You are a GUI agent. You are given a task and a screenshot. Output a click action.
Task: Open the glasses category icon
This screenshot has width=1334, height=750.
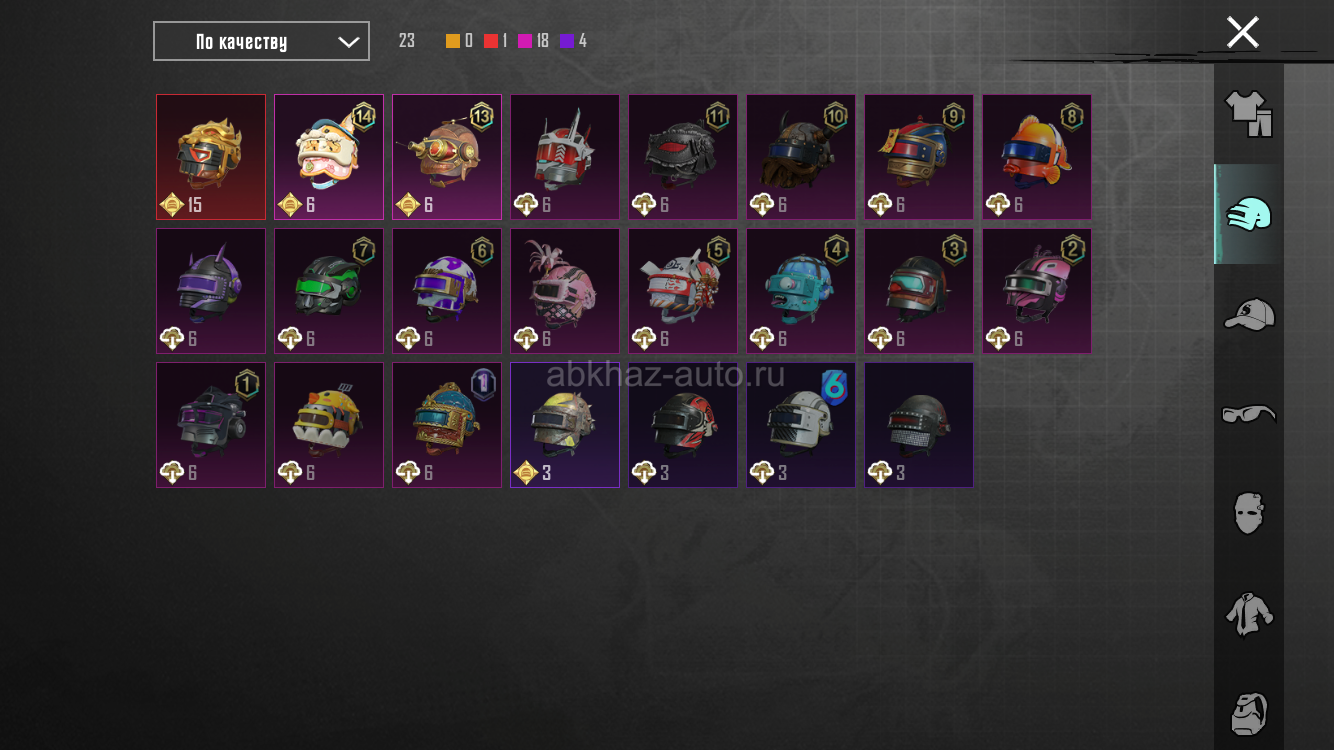(x=1249, y=413)
